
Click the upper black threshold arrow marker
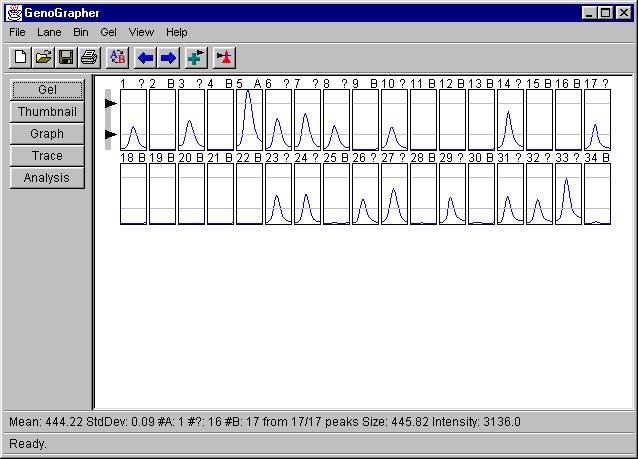tap(111, 103)
